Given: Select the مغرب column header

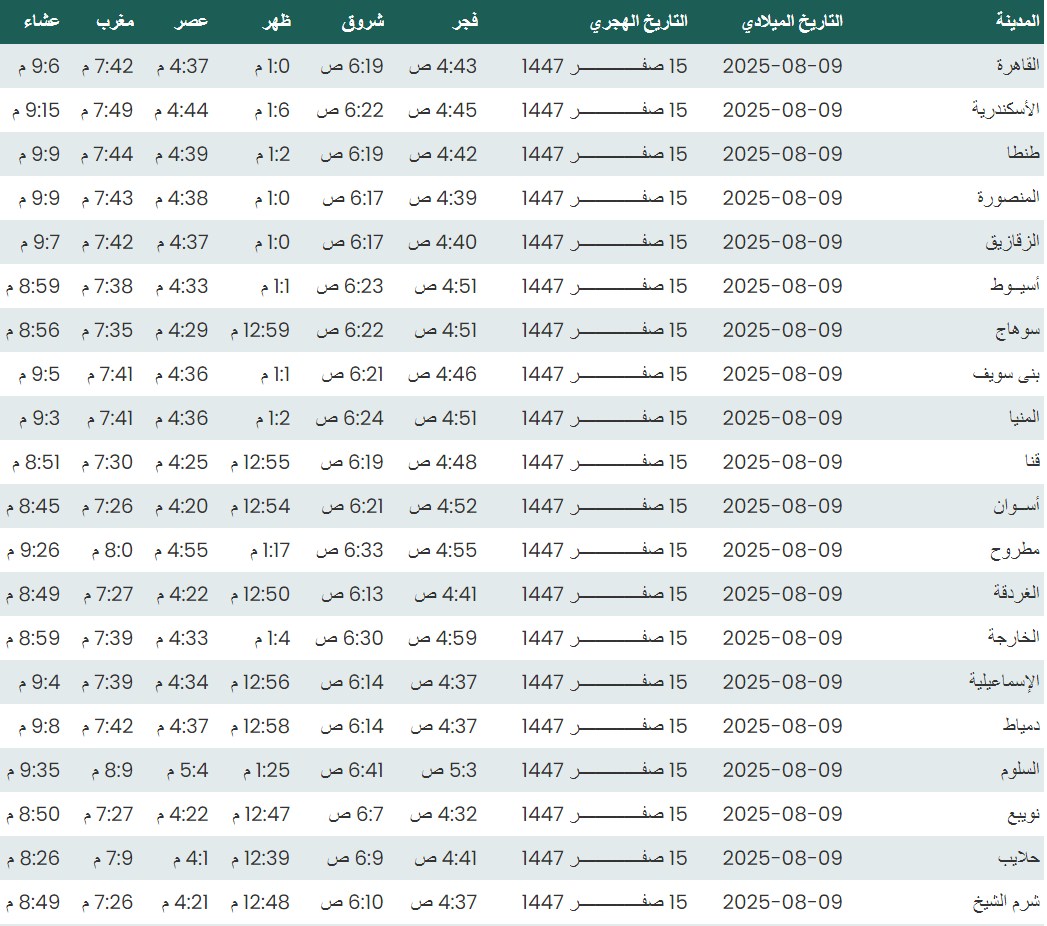Looking at the screenshot, I should pos(115,21).
